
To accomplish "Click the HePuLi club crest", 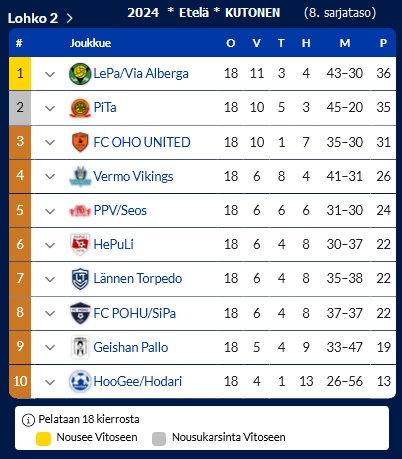I will pos(80,244).
